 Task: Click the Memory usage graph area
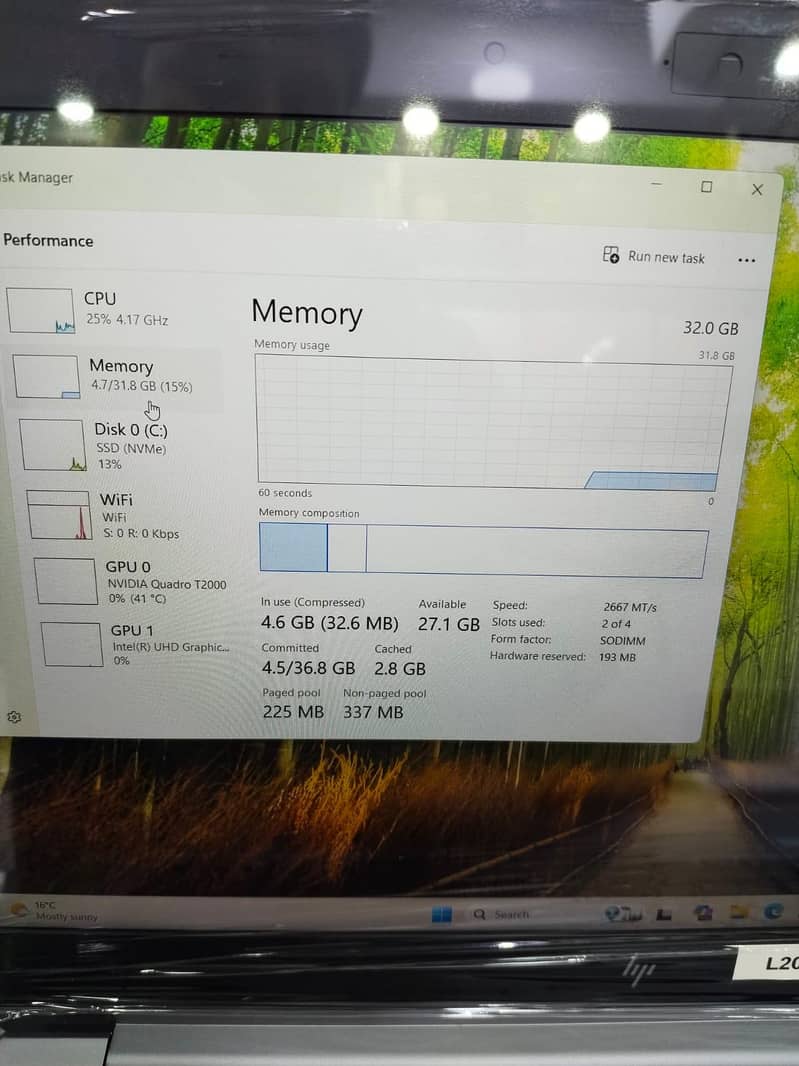(x=490, y=422)
